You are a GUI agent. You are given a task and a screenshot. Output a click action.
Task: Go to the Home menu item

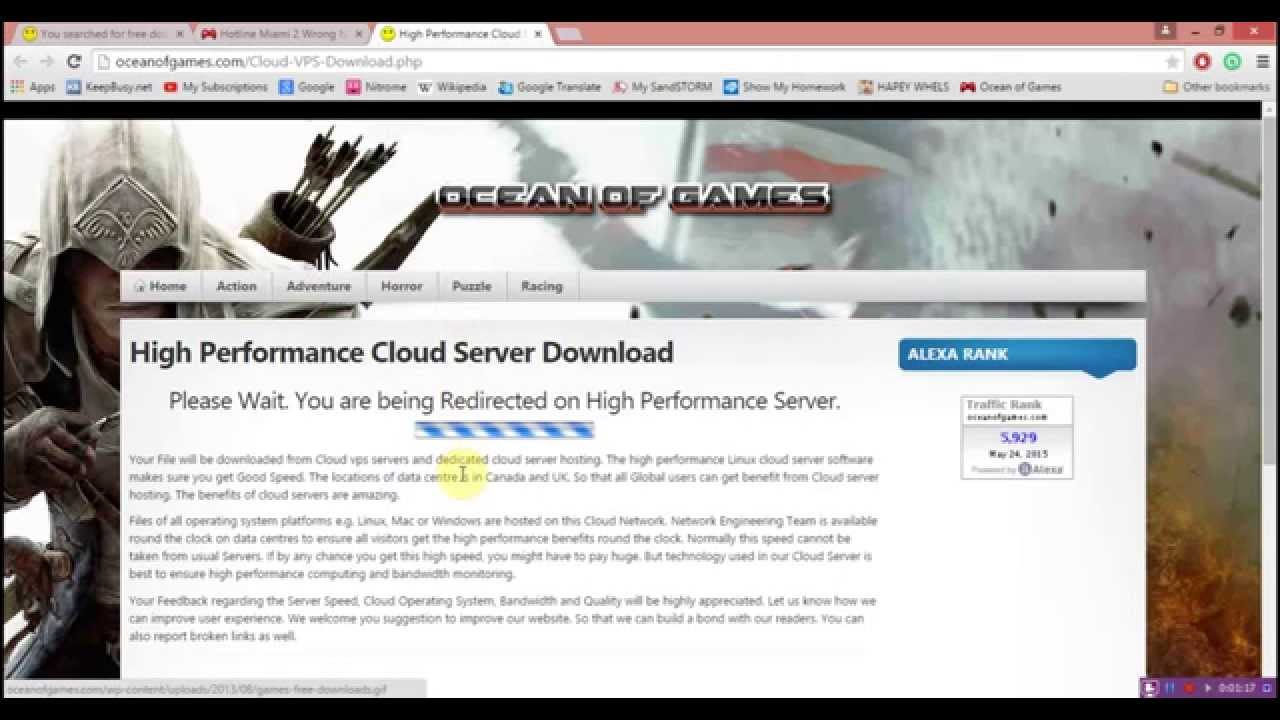pos(160,286)
